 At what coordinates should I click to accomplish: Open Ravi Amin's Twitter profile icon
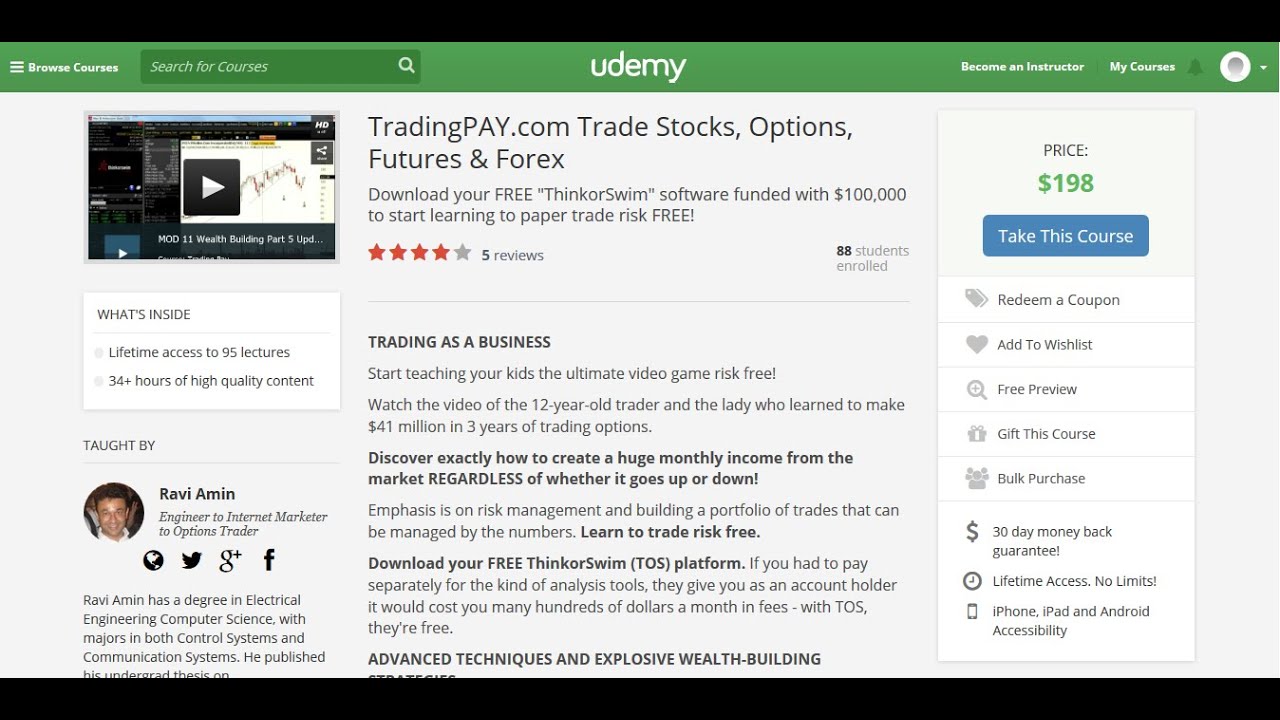192,561
